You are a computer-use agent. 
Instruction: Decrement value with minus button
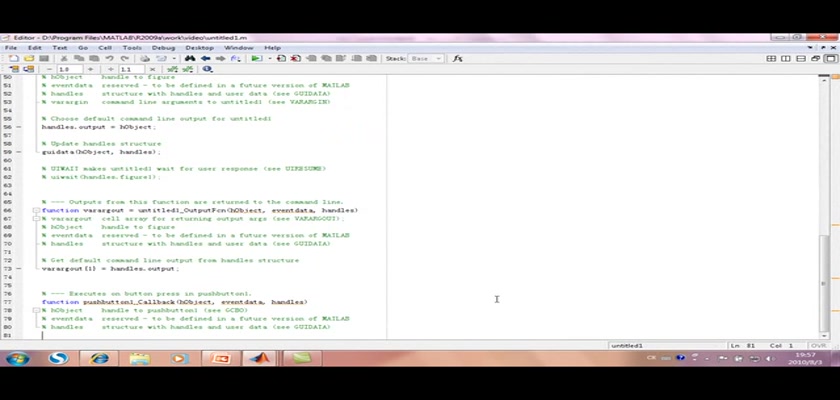click(49, 69)
